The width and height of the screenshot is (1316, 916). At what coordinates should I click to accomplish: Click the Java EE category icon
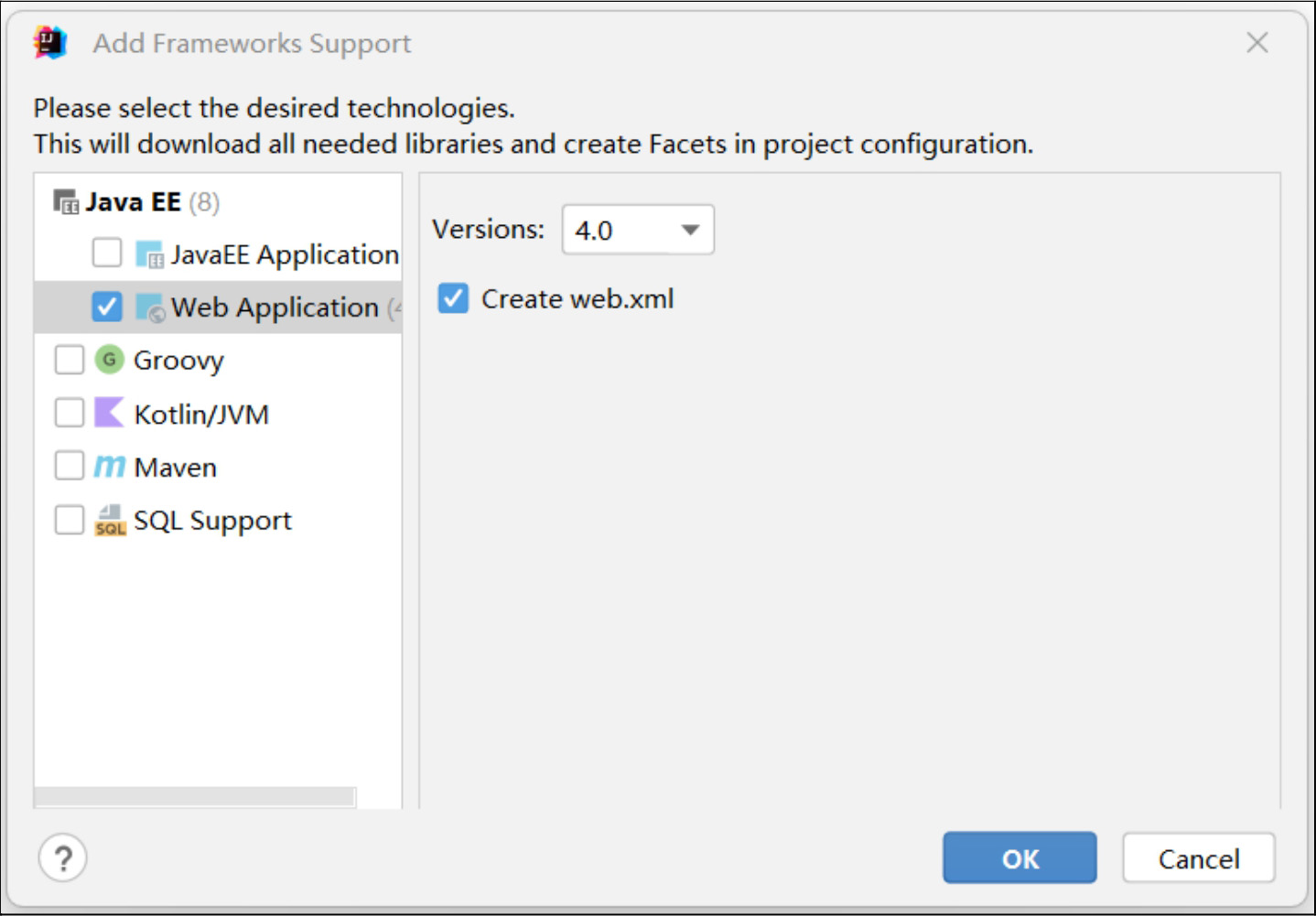(66, 202)
